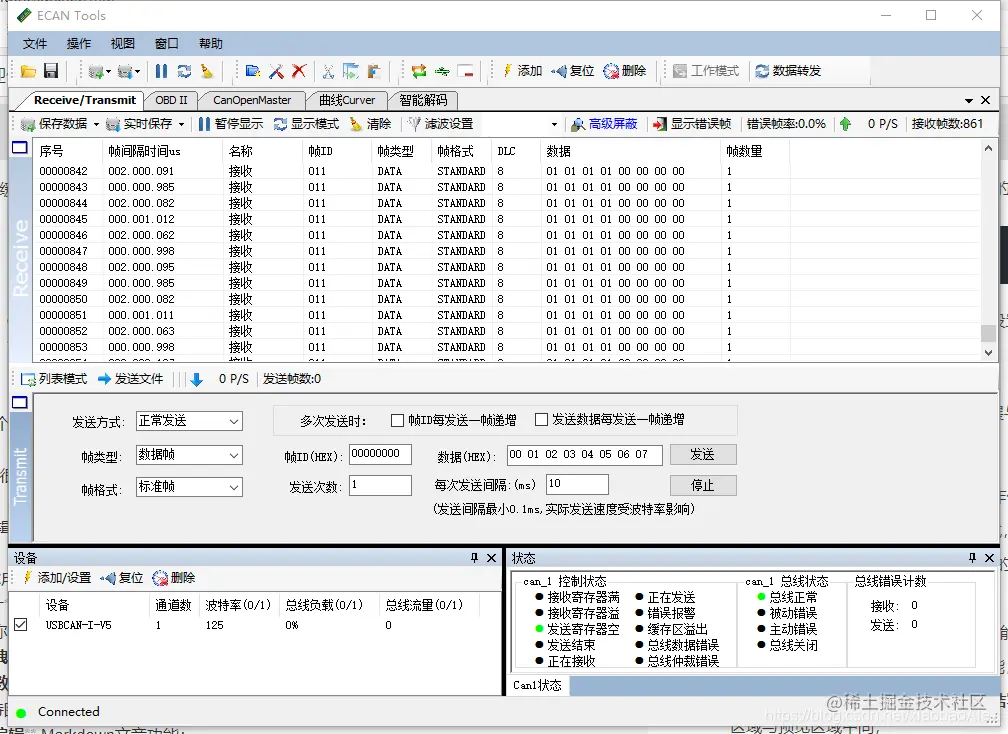Close the 设备 panel
The height and width of the screenshot is (734, 1008).
click(491, 558)
